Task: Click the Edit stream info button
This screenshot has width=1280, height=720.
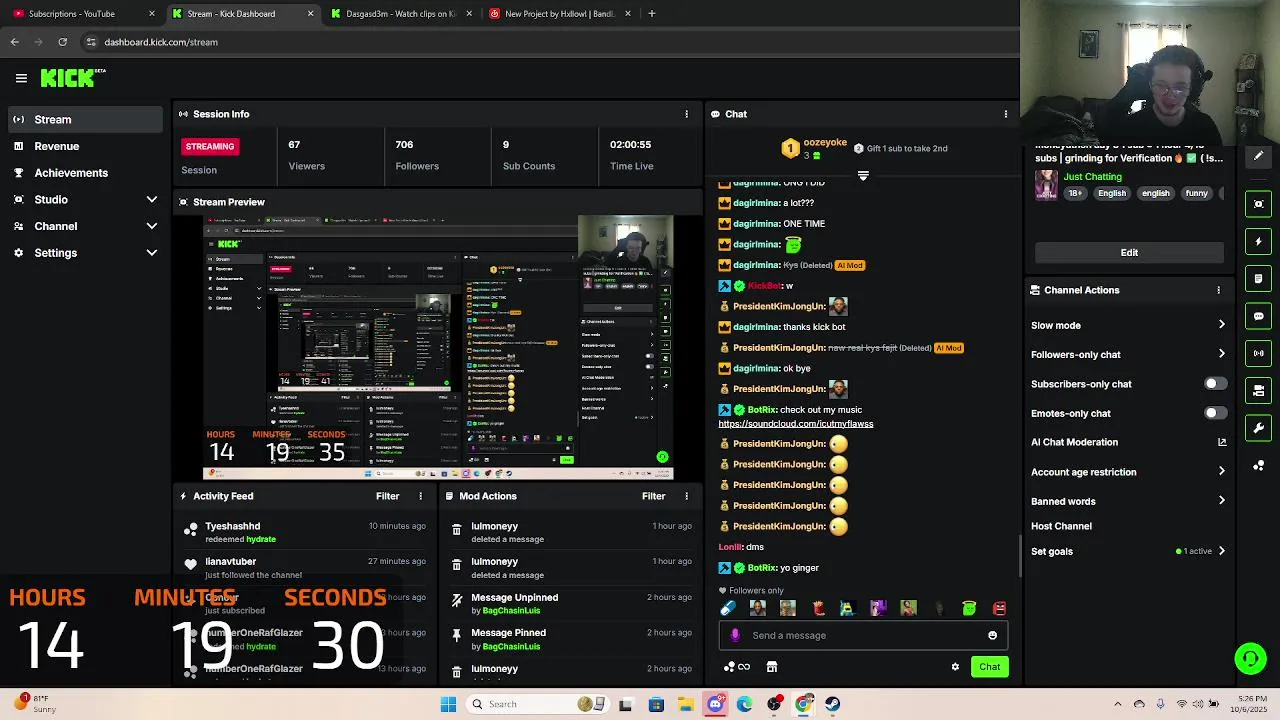Action: [x=1129, y=252]
